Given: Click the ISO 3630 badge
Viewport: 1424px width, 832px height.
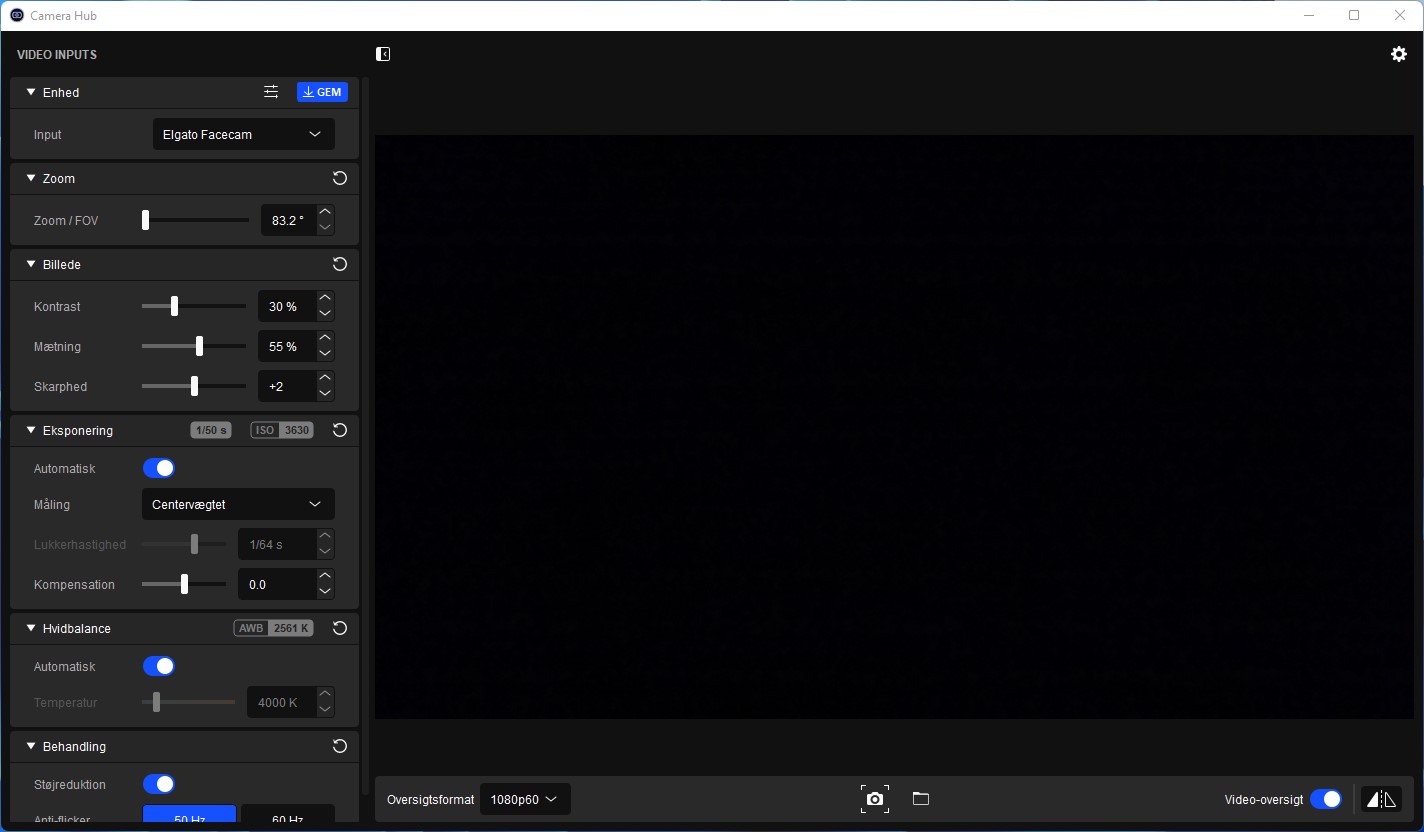Looking at the screenshot, I should (282, 430).
